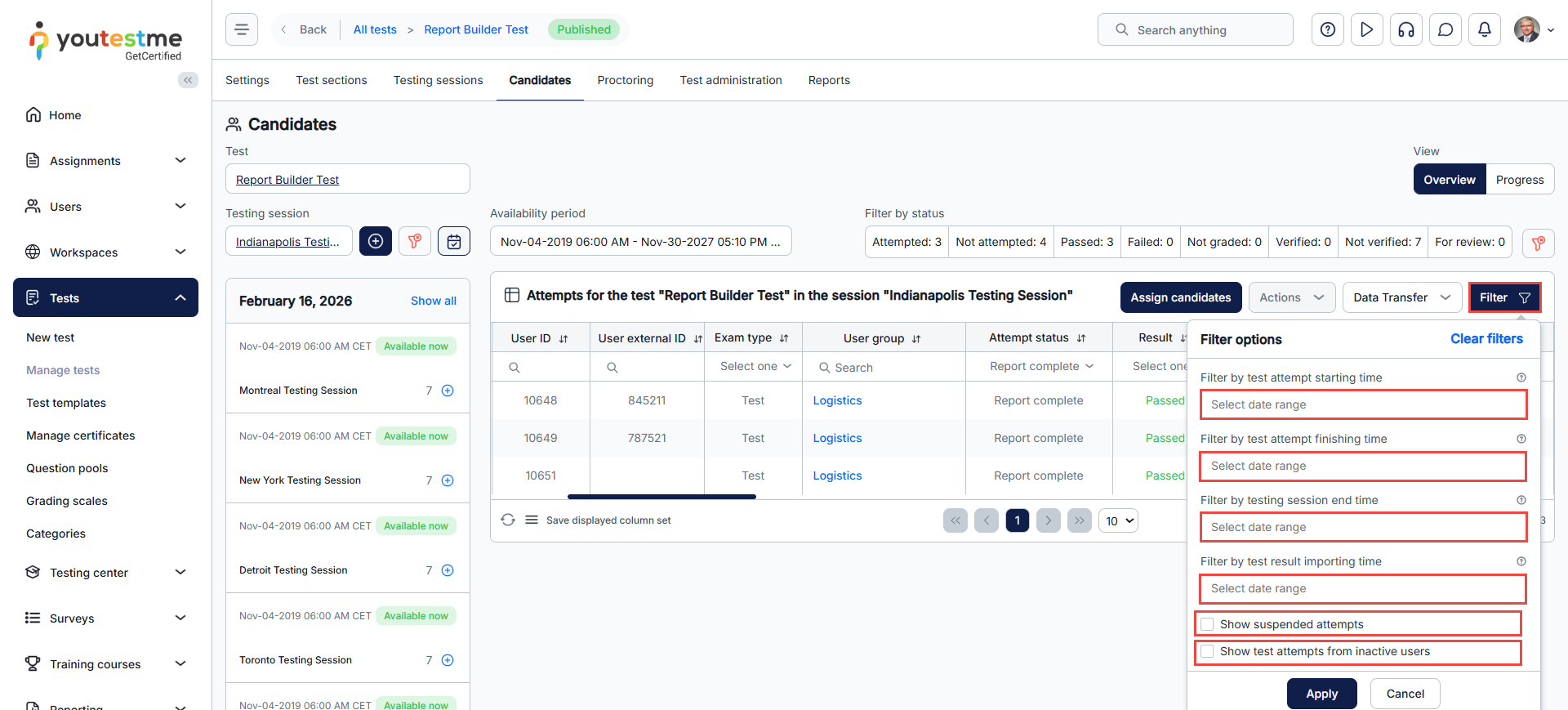Open the help question mark icon
The height and width of the screenshot is (710, 1568).
coord(1327,30)
